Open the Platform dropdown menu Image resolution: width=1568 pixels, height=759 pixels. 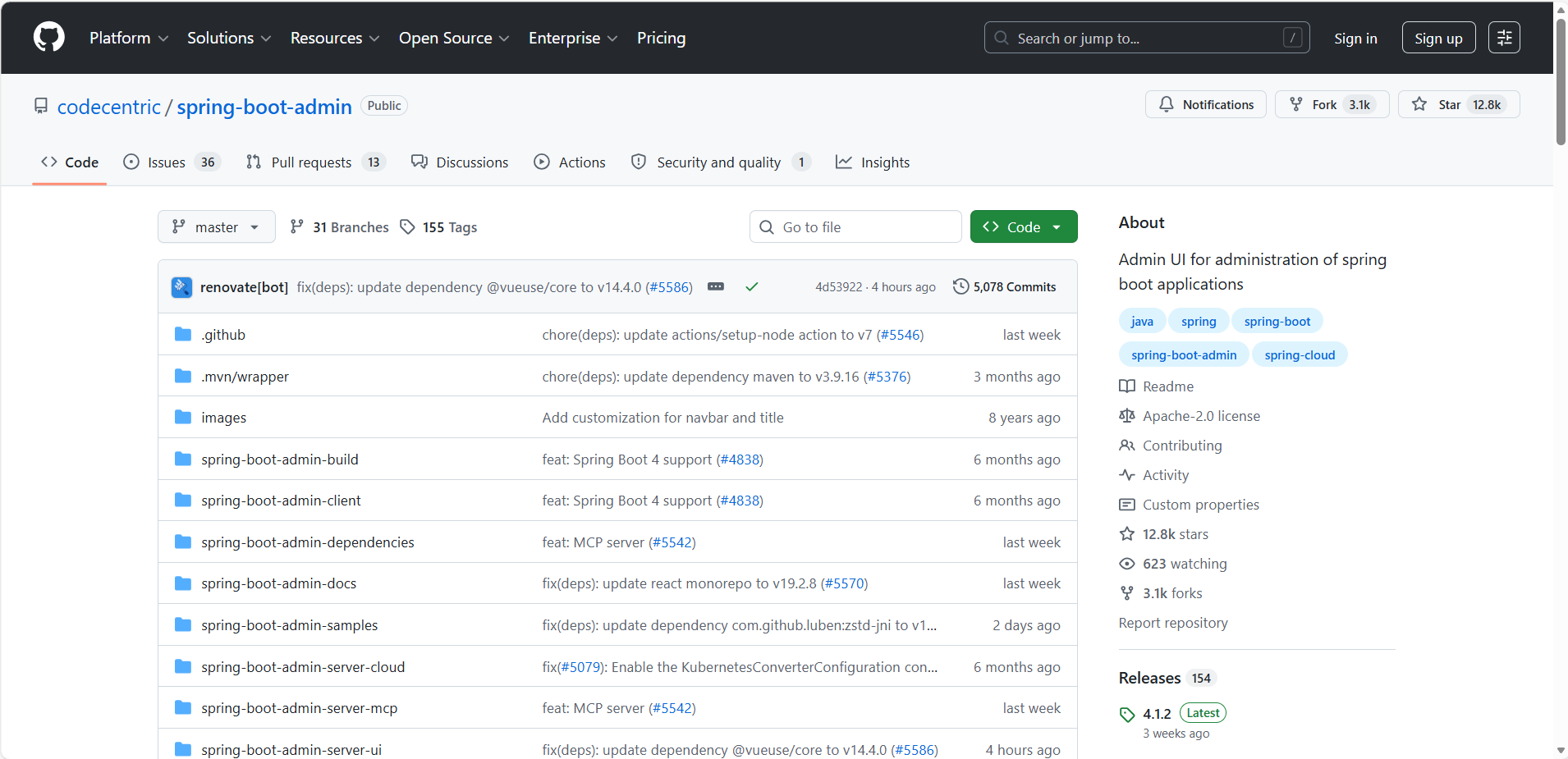tap(129, 38)
